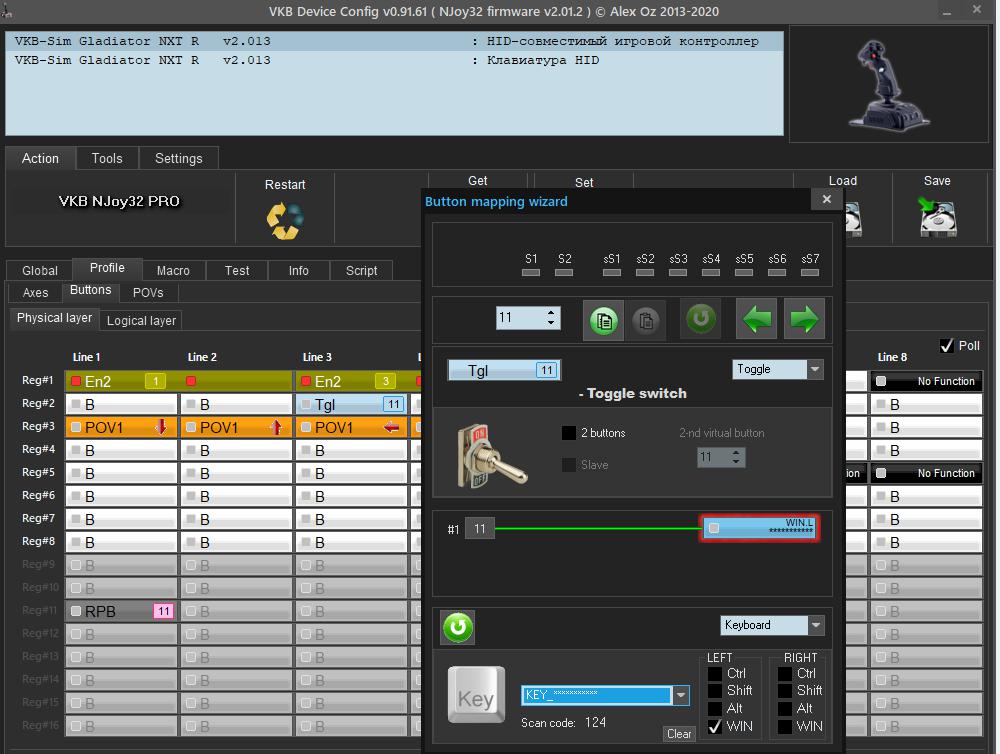Image resolution: width=1000 pixels, height=754 pixels.
Task: Click the yellow 3 badge on Line 3 En2
Action: (x=385, y=381)
